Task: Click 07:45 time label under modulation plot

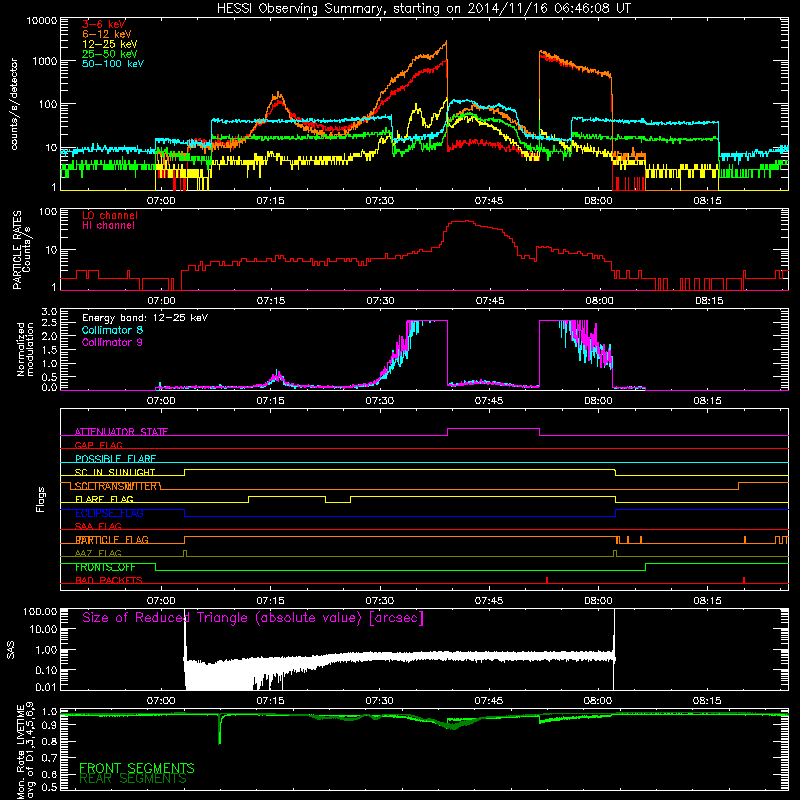Action: tap(489, 401)
